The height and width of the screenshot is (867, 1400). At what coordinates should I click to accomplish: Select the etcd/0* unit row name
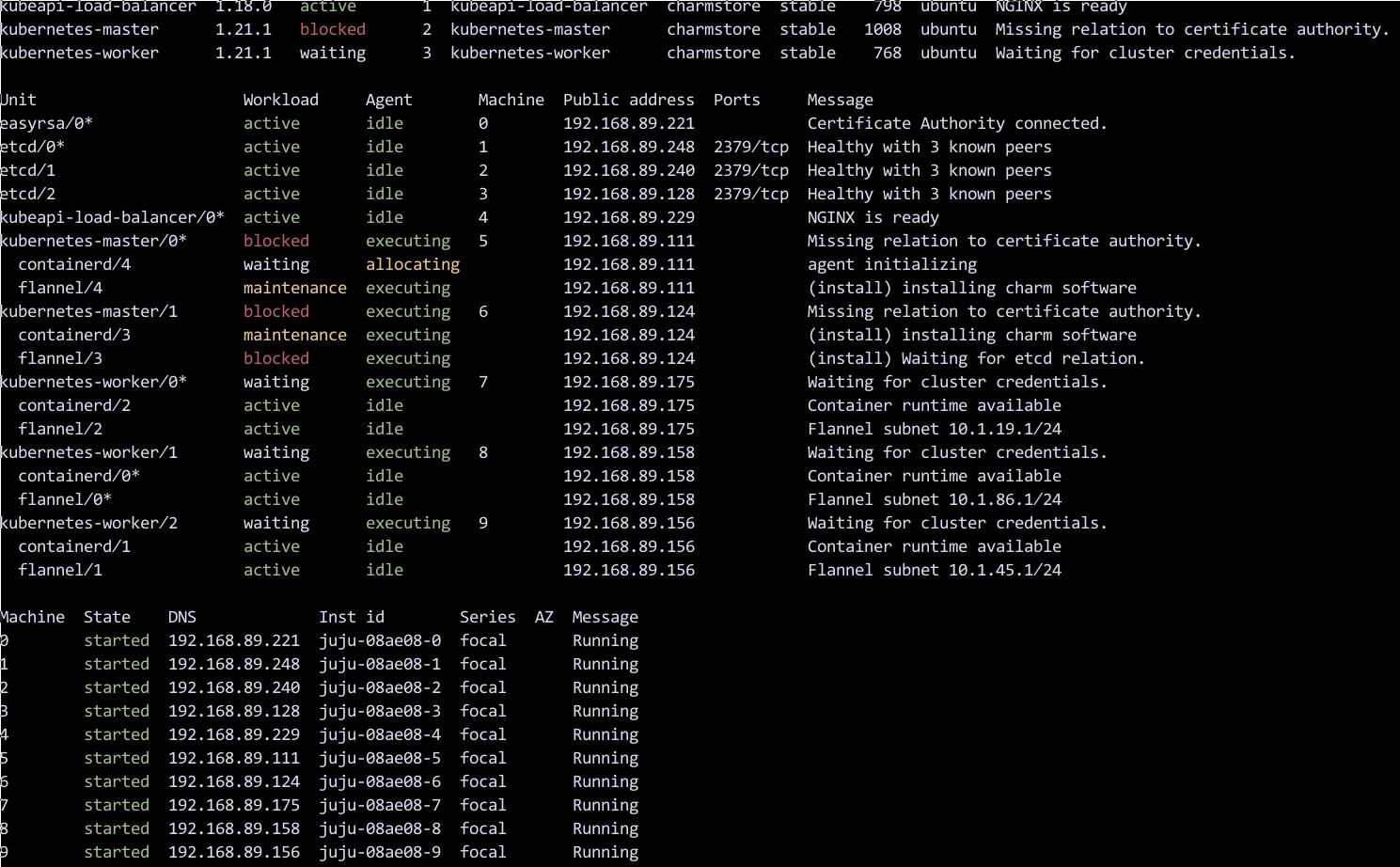32,147
